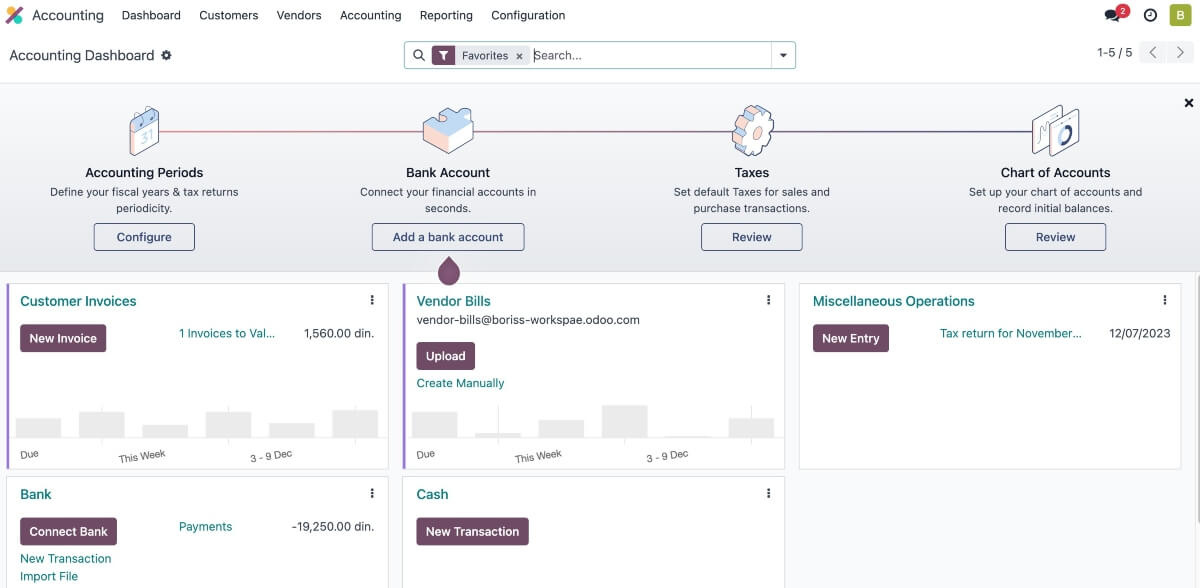Screen dimensions: 1200x588
Task: Open the Bank card title
Action: (x=36, y=494)
